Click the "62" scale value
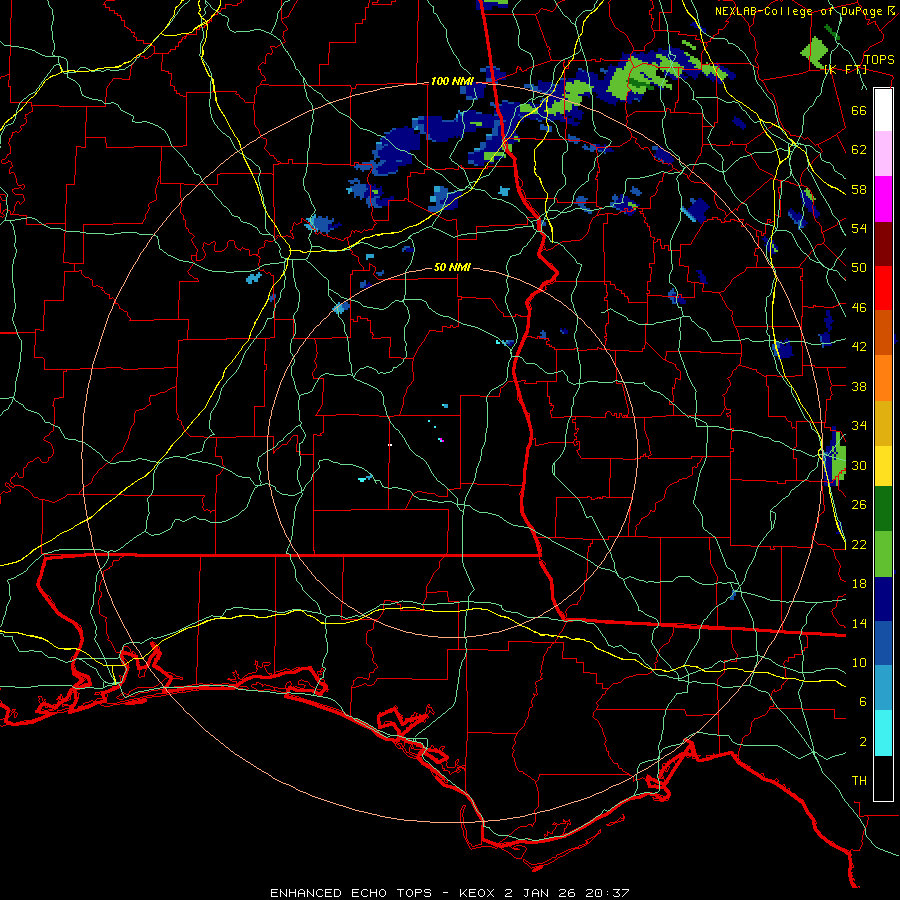 (859, 150)
